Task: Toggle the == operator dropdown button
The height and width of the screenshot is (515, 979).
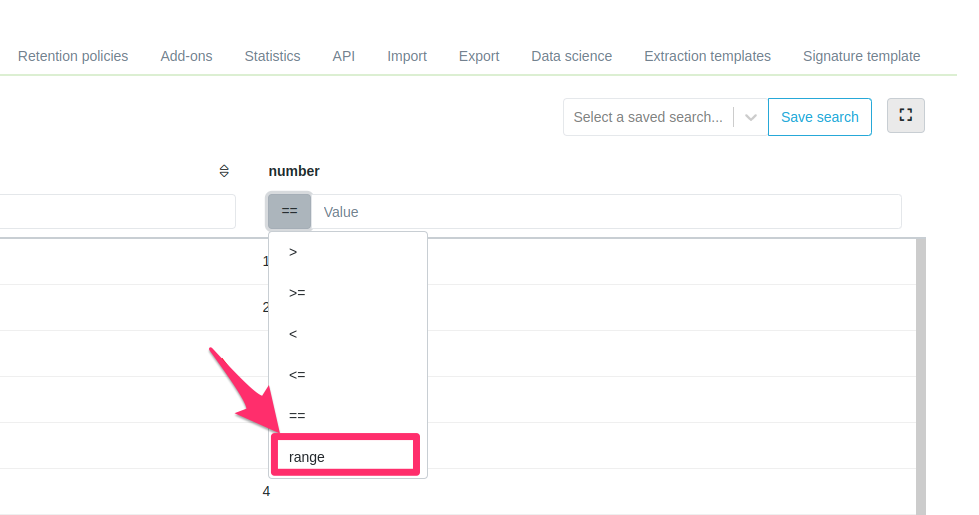Action: pyautogui.click(x=289, y=212)
